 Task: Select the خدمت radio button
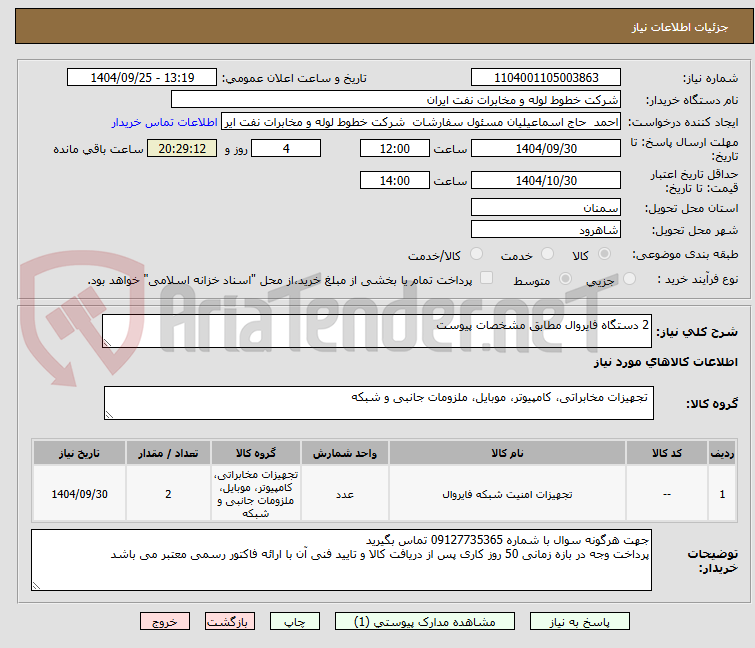[547, 254]
